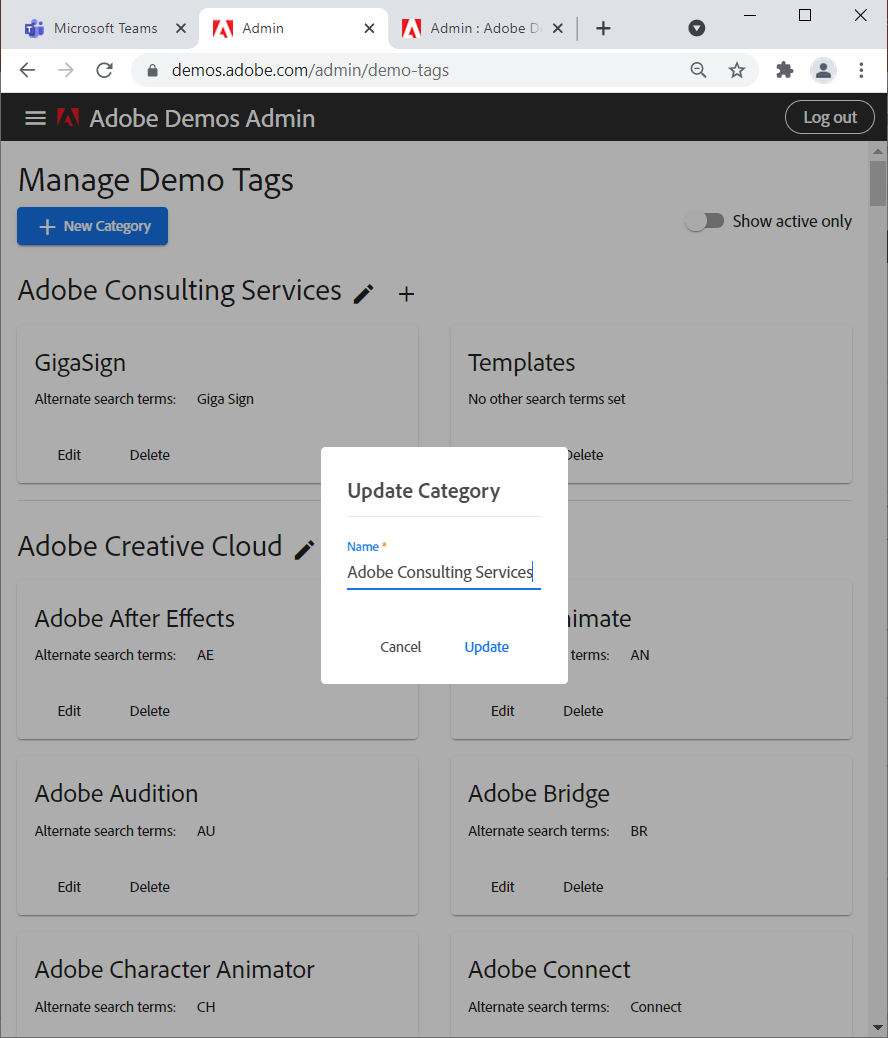Viewport: 888px width, 1038px height.
Task: Edit Adobe Consulting Services category pencil
Action: coord(364,293)
